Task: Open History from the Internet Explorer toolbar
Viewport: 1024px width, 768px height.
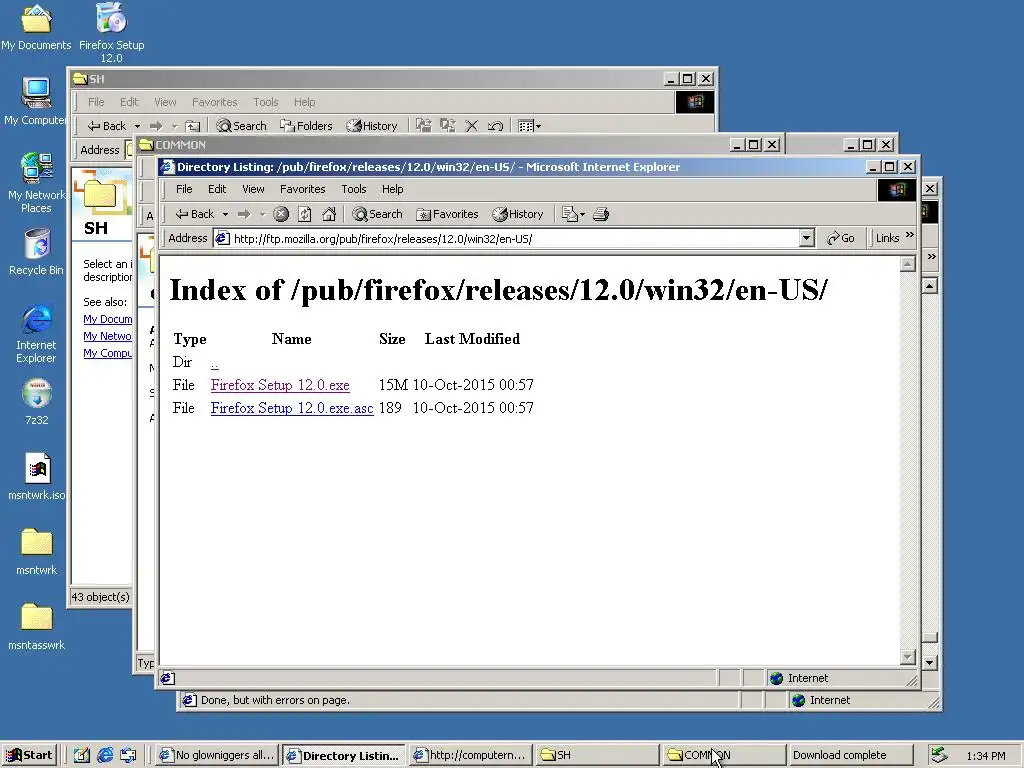Action: [x=518, y=214]
